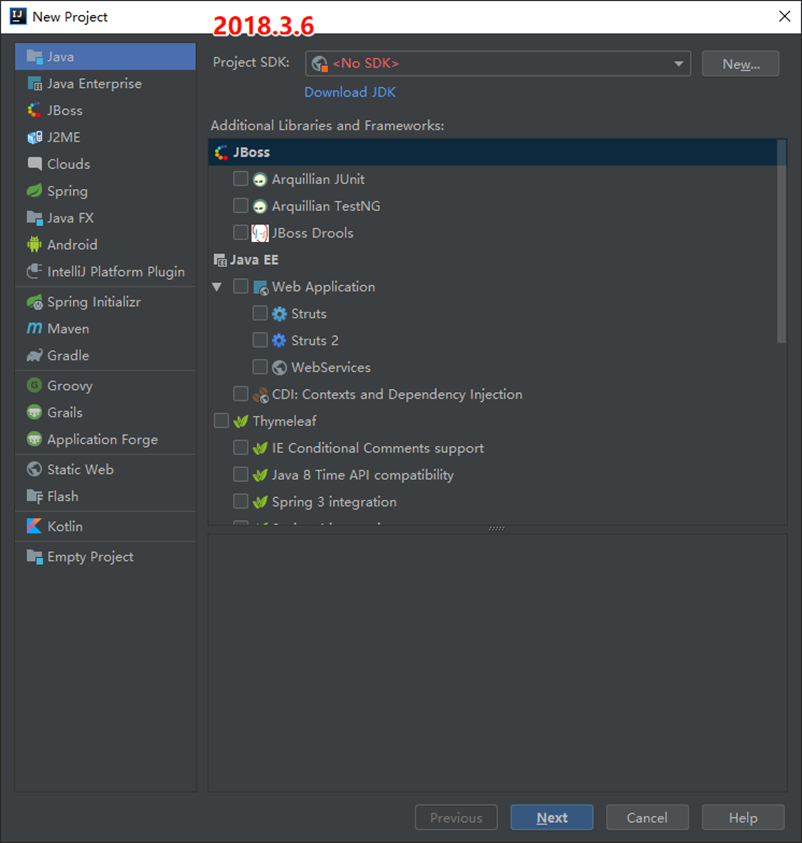Screen dimensions: 802x843
Task: Check CDI: Contexts and Dependency Injection
Action: [x=240, y=394]
